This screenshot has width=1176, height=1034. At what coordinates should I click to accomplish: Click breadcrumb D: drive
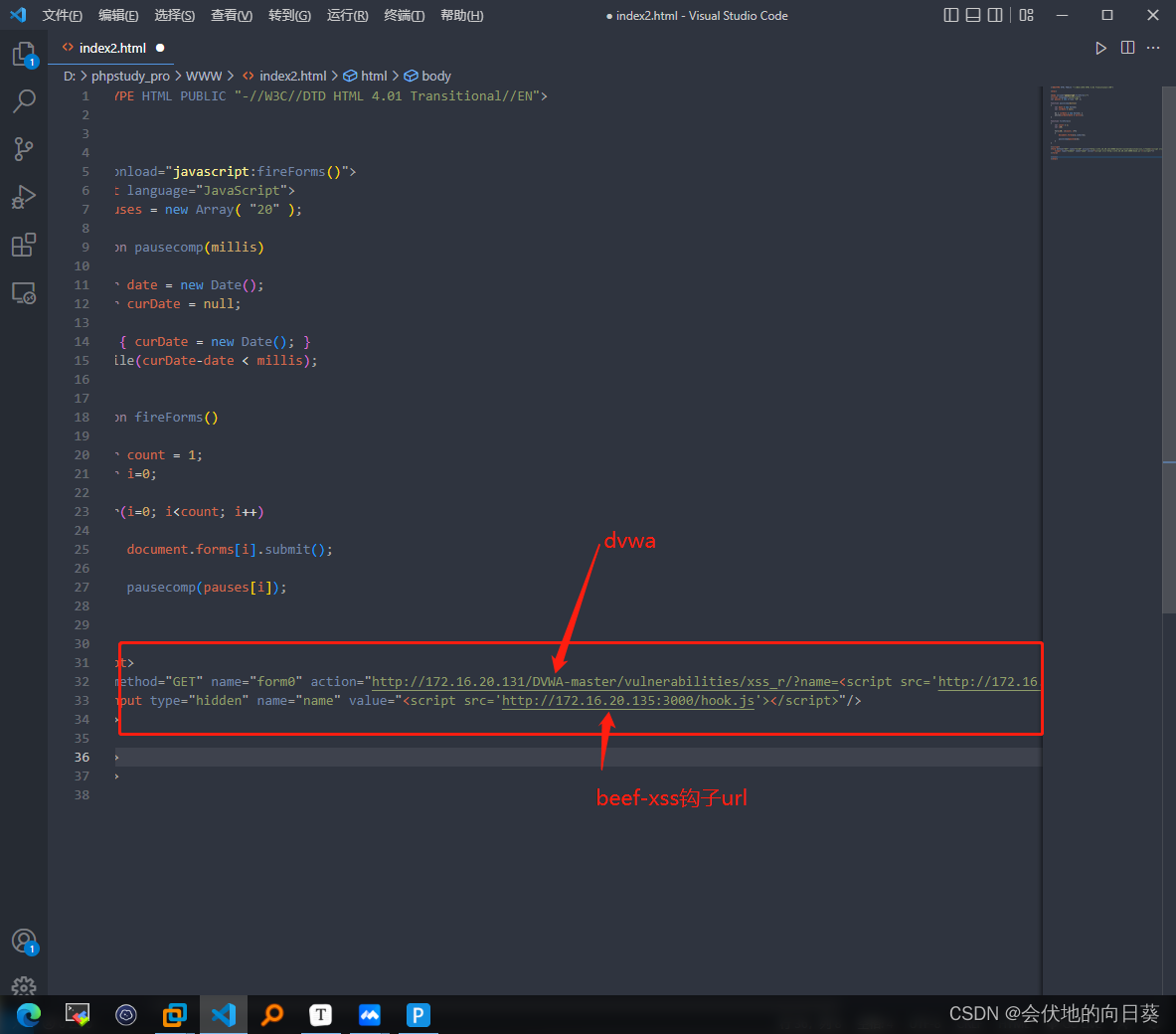(70, 76)
